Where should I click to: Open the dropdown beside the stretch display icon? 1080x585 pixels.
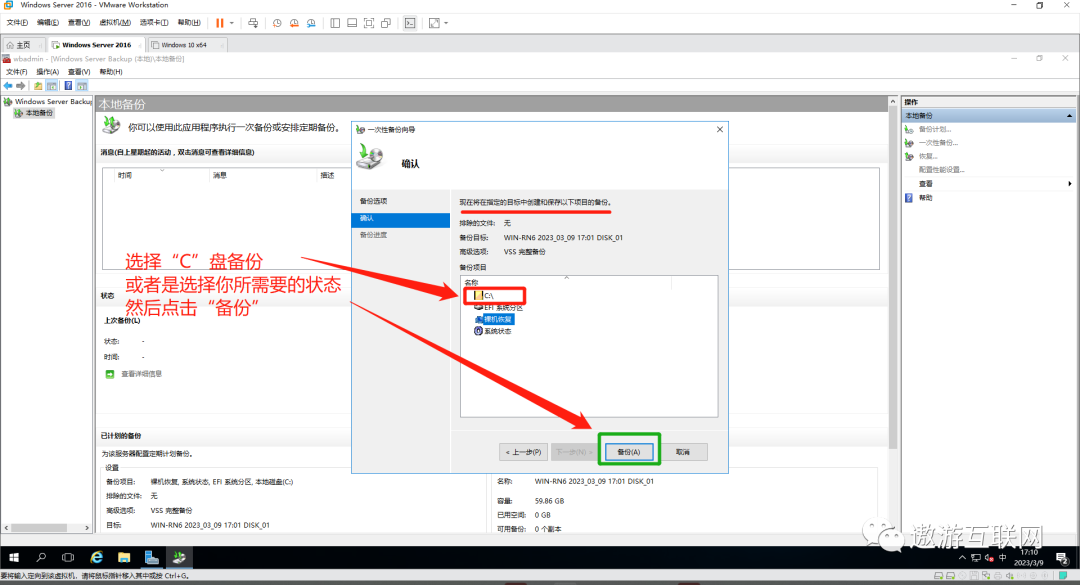[446, 23]
